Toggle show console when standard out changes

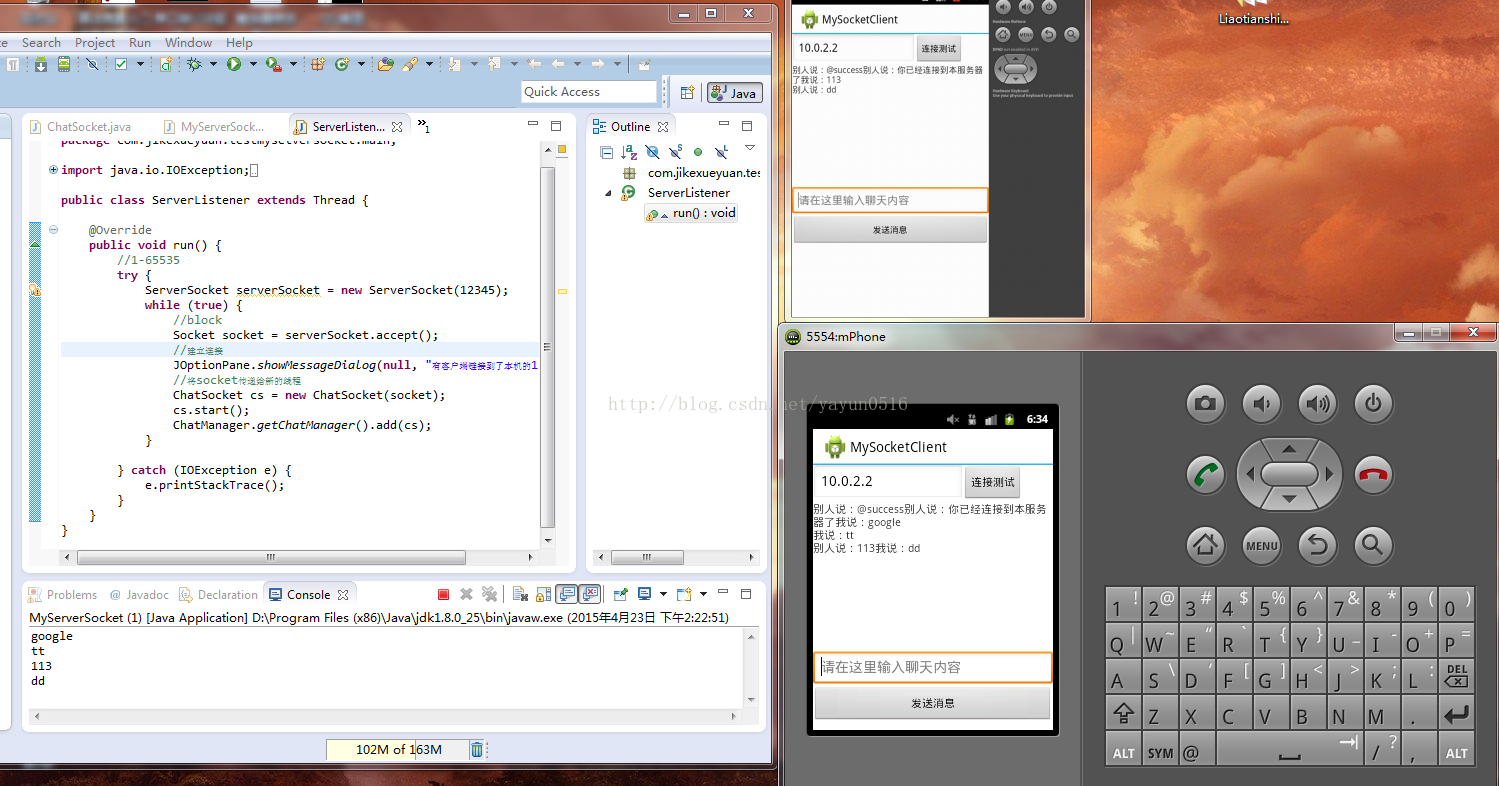click(566, 594)
